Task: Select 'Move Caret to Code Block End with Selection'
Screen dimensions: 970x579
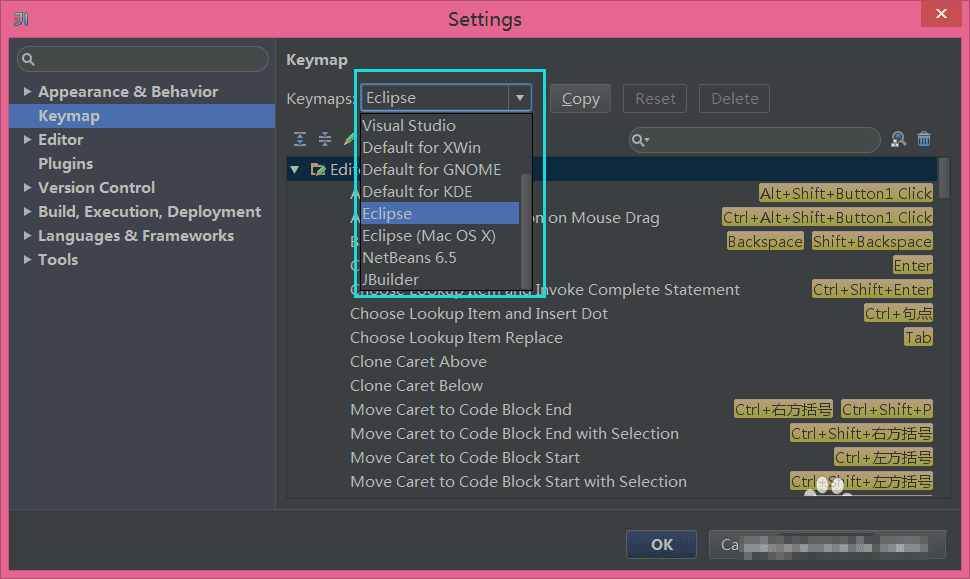Action: coord(515,434)
